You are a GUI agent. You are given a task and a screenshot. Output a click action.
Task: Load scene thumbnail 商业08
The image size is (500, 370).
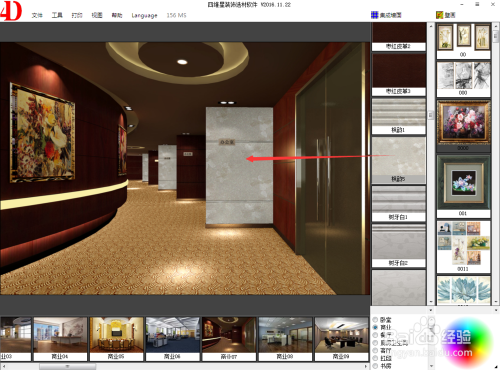[x=285, y=339]
